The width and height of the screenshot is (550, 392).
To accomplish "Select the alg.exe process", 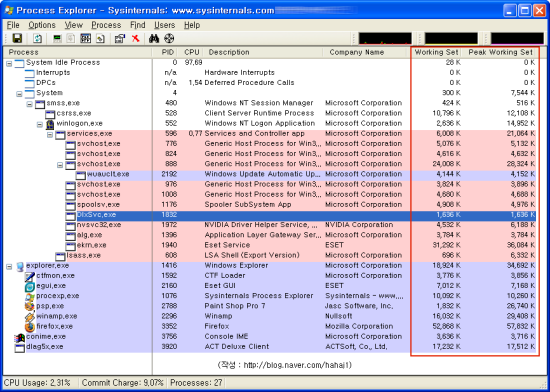I will point(89,235).
